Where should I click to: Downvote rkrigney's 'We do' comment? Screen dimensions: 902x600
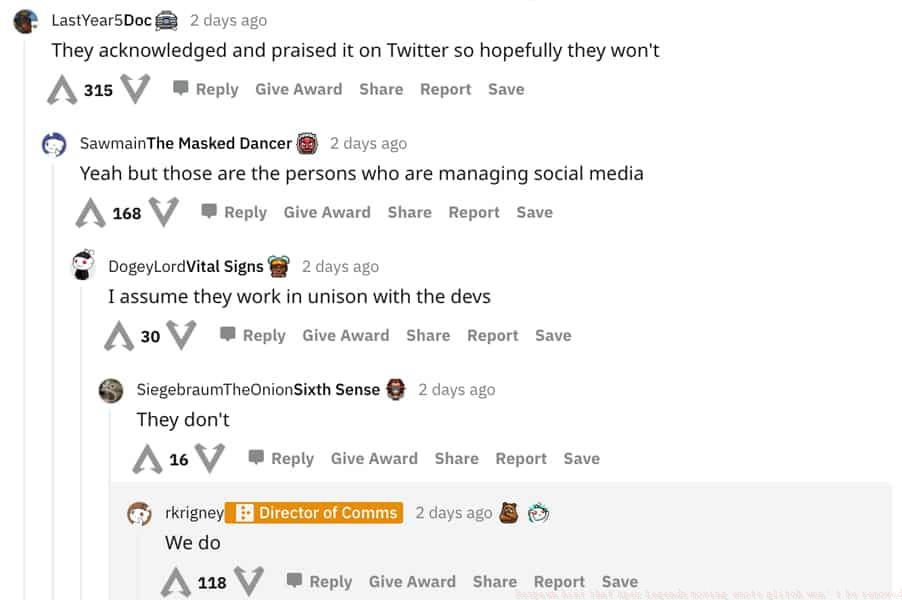coord(248,582)
